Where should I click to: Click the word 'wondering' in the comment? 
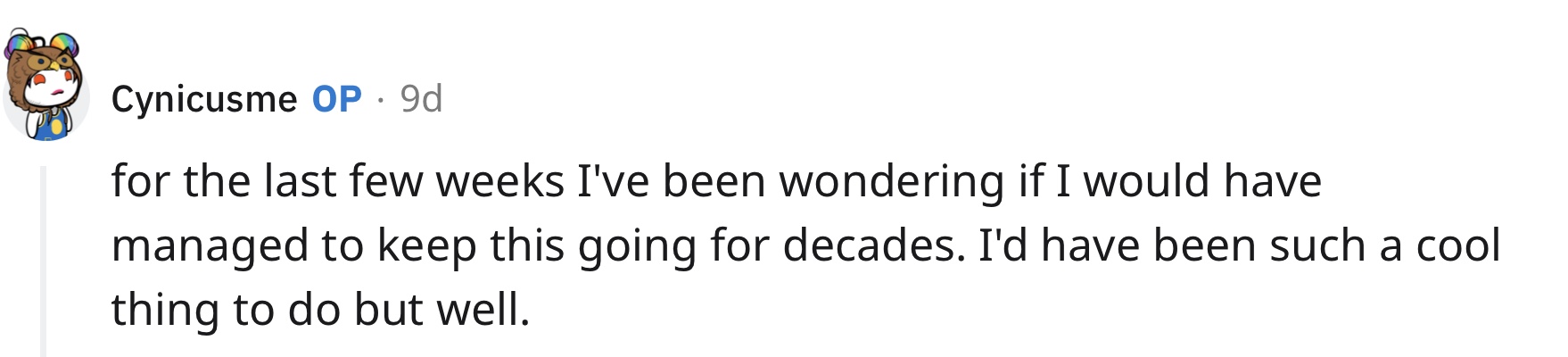(892, 183)
